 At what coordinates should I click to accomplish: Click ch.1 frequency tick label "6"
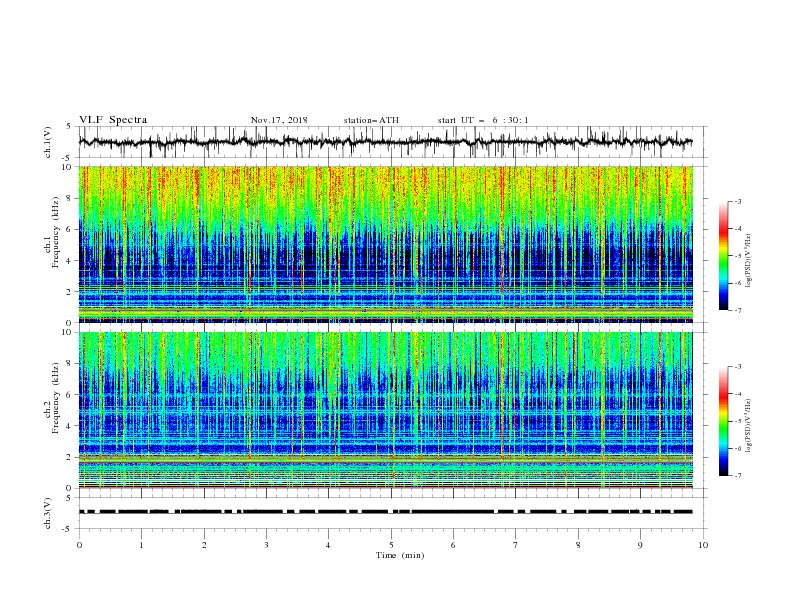pyautogui.click(x=70, y=229)
